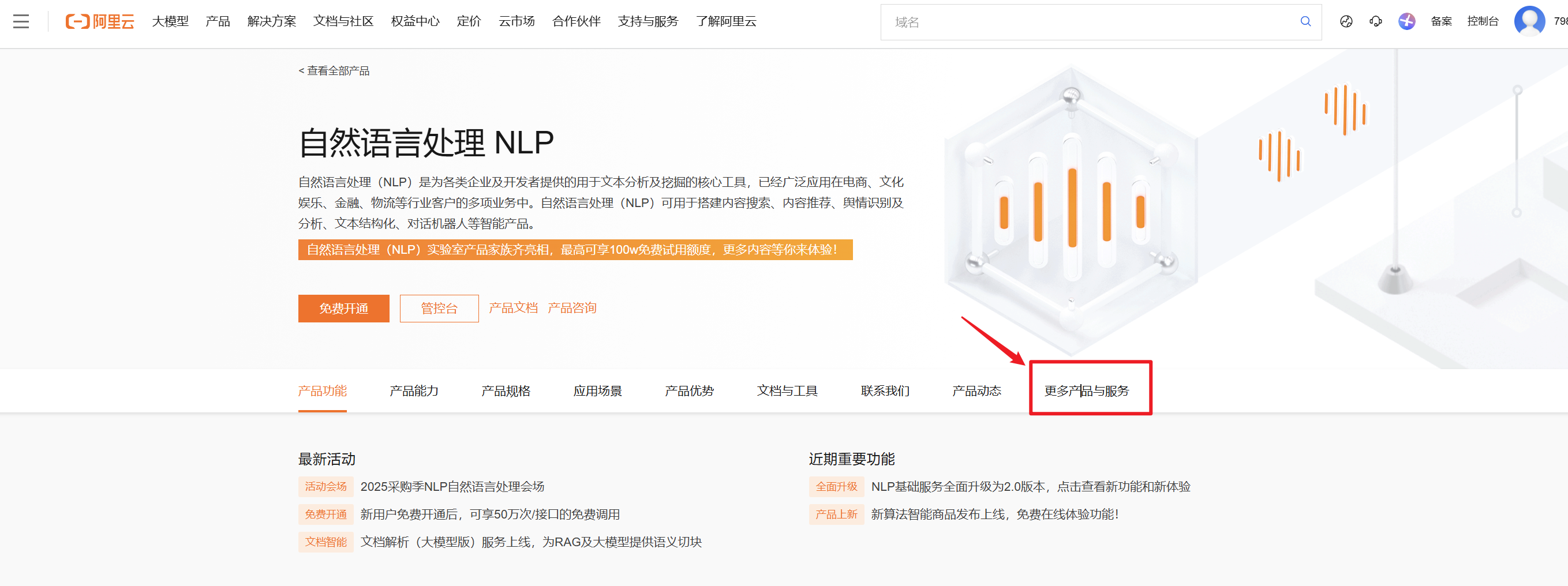Open the headset customer support icon
1568x586 pixels.
1376,22
